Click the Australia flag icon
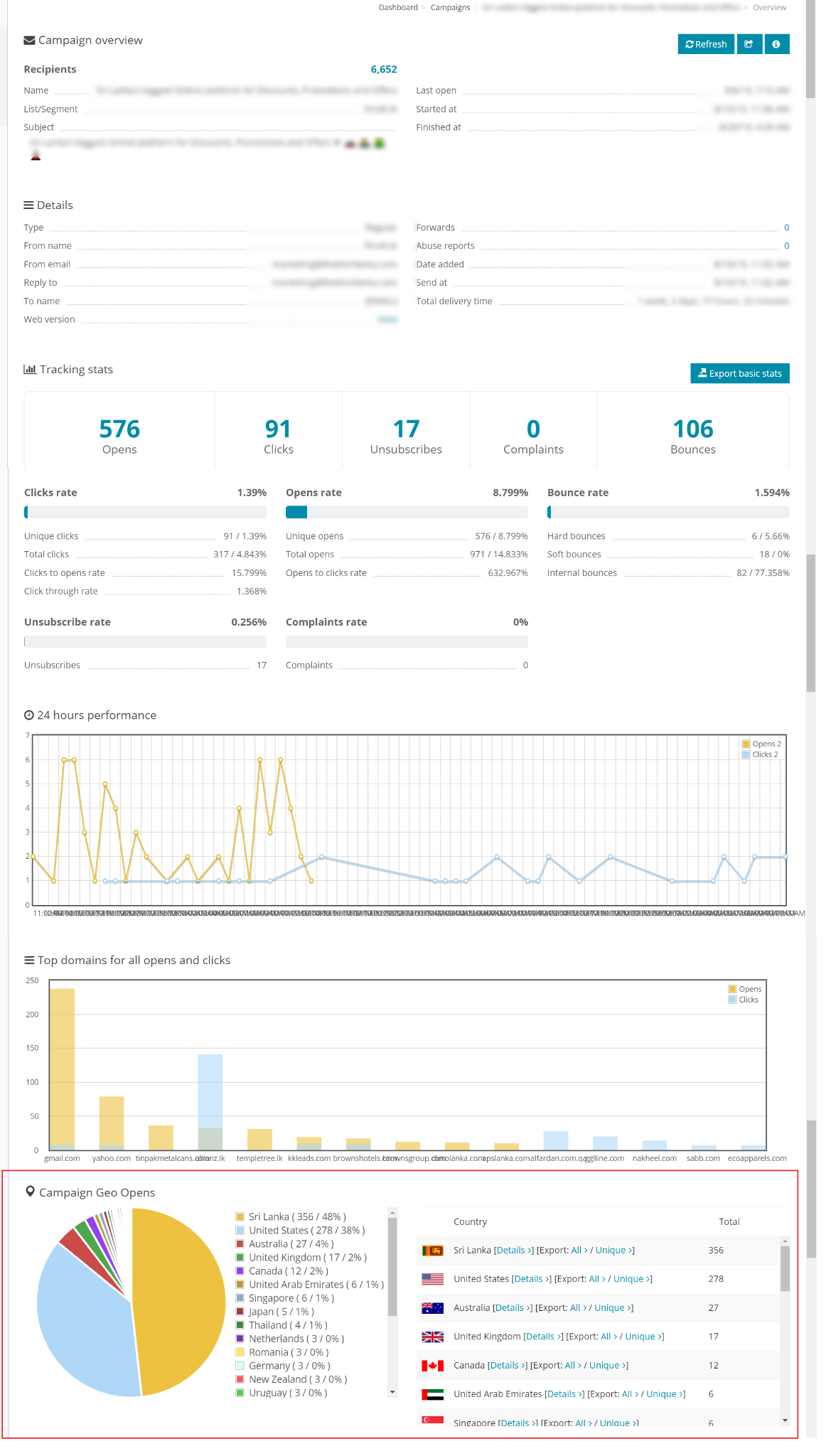 click(x=432, y=1308)
